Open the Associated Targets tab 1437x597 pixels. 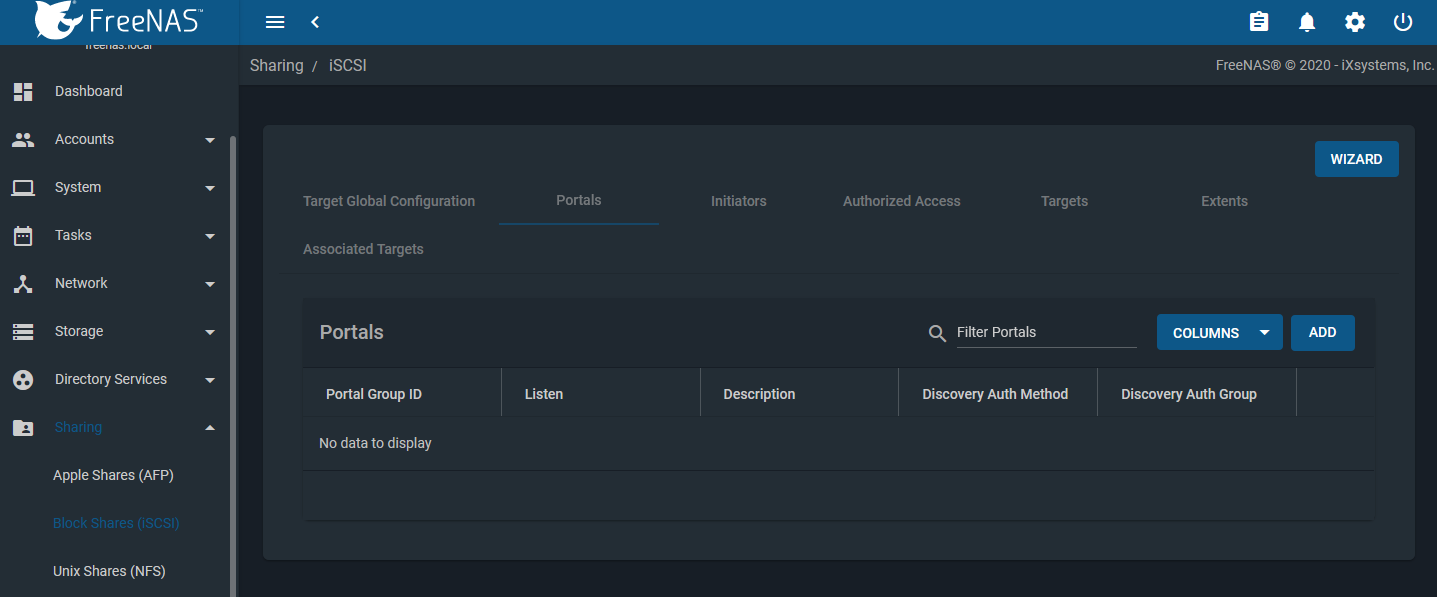point(363,249)
